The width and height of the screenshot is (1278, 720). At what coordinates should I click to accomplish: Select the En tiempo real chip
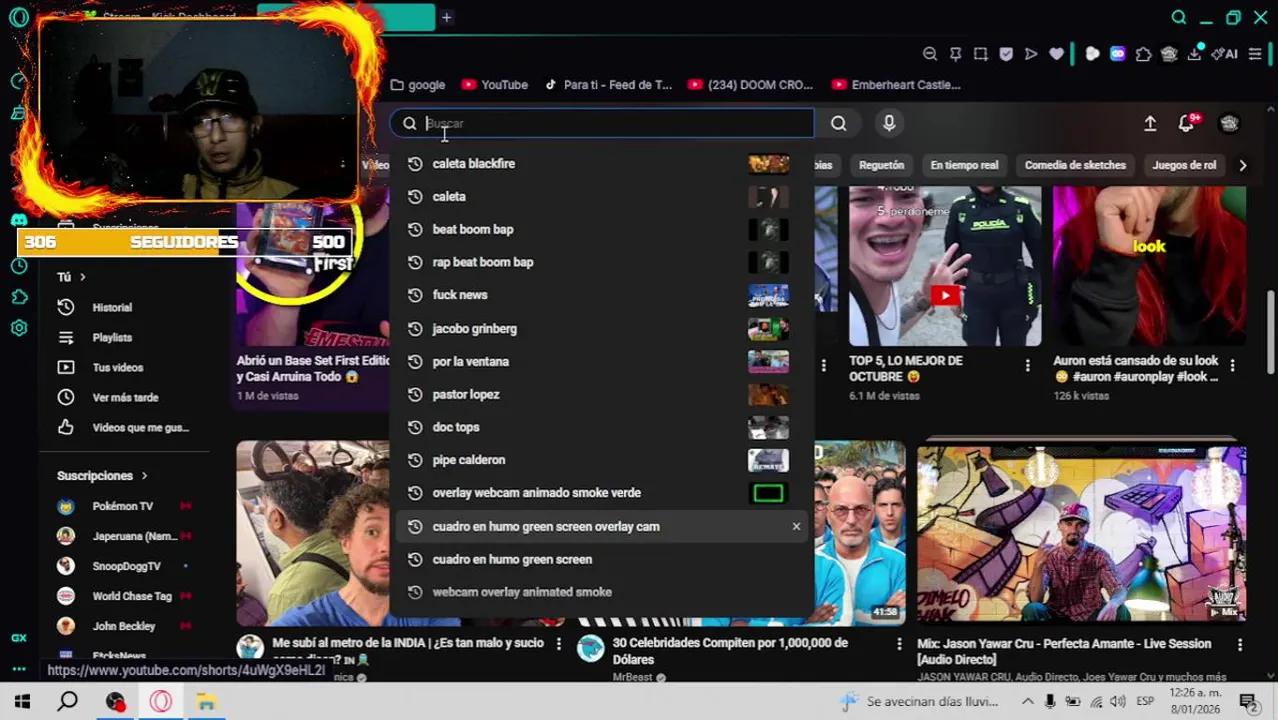pos(964,165)
